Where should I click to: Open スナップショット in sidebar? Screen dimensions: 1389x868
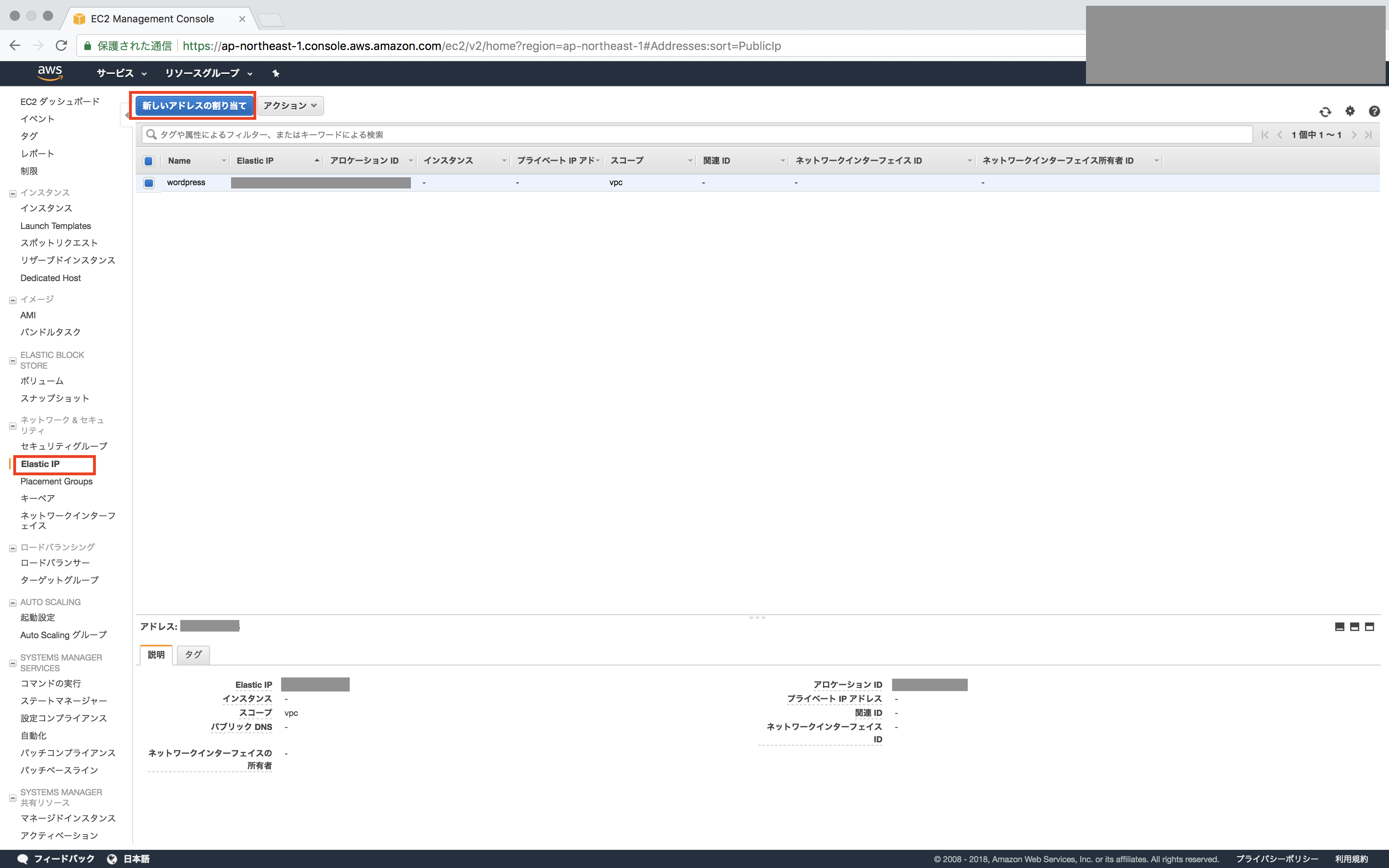(x=55, y=398)
